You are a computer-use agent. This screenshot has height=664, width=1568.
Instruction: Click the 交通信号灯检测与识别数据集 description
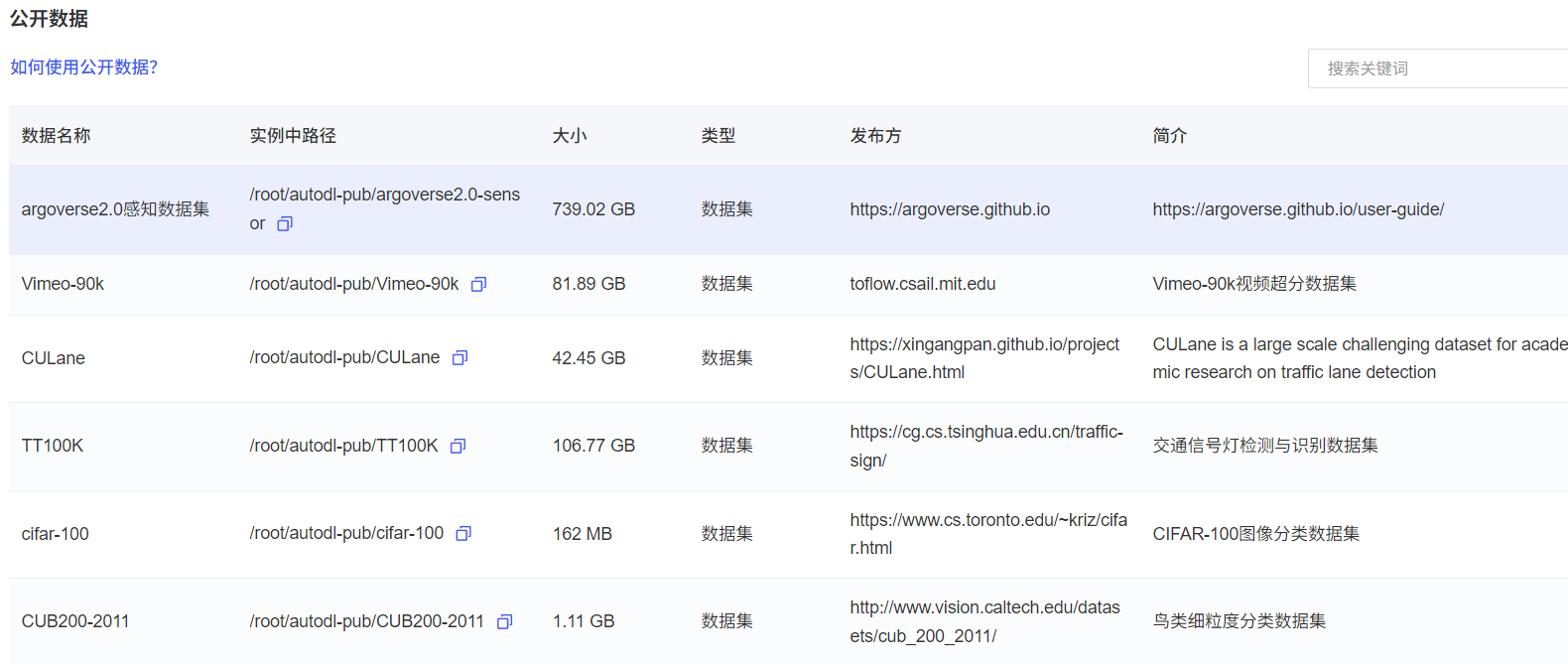[x=1265, y=446]
